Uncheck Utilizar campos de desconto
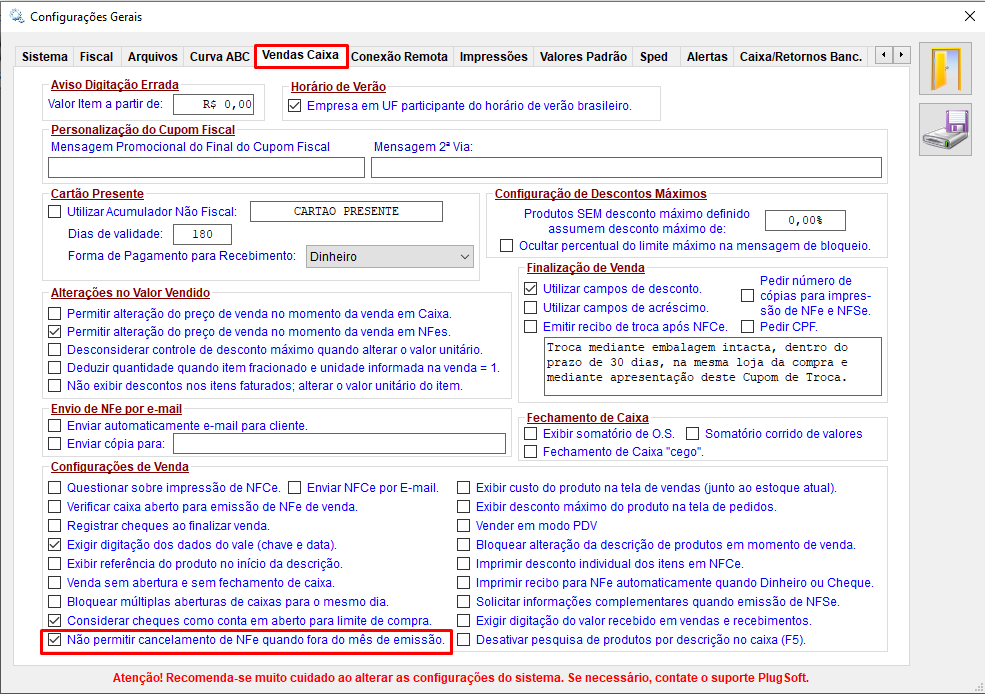 pyautogui.click(x=531, y=289)
